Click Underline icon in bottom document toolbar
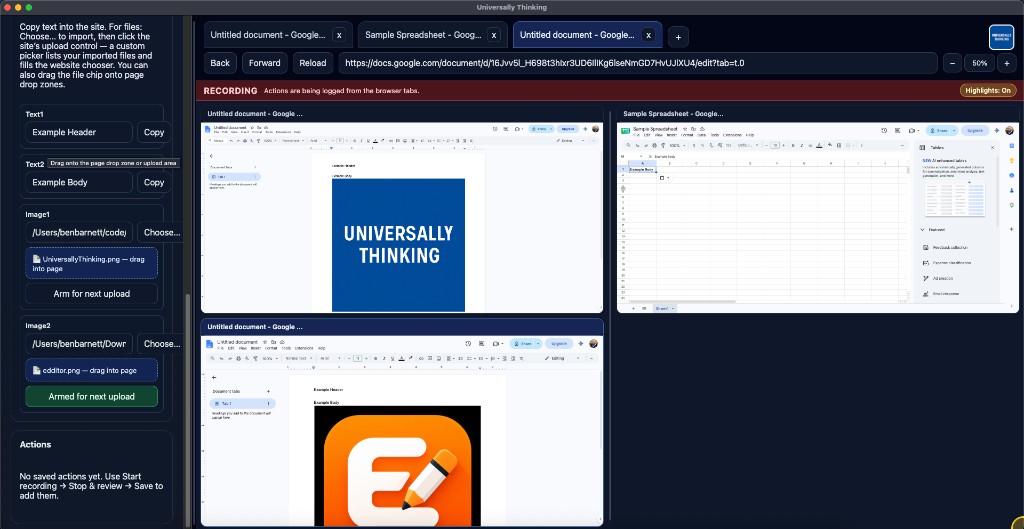 [x=392, y=359]
